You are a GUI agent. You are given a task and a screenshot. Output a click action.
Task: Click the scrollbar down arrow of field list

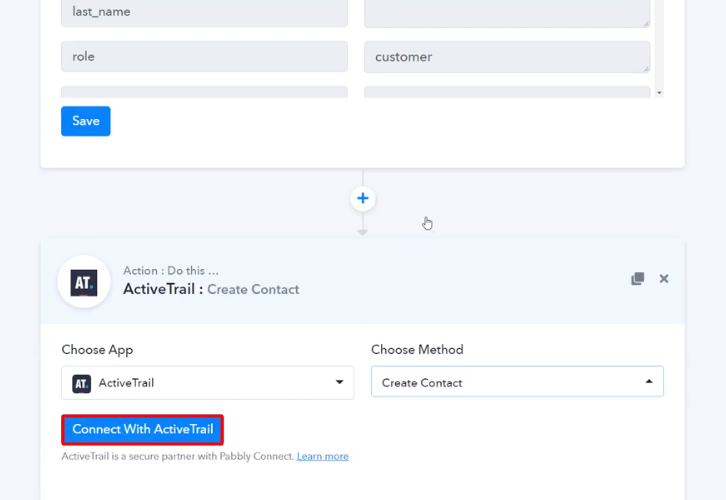(659, 93)
